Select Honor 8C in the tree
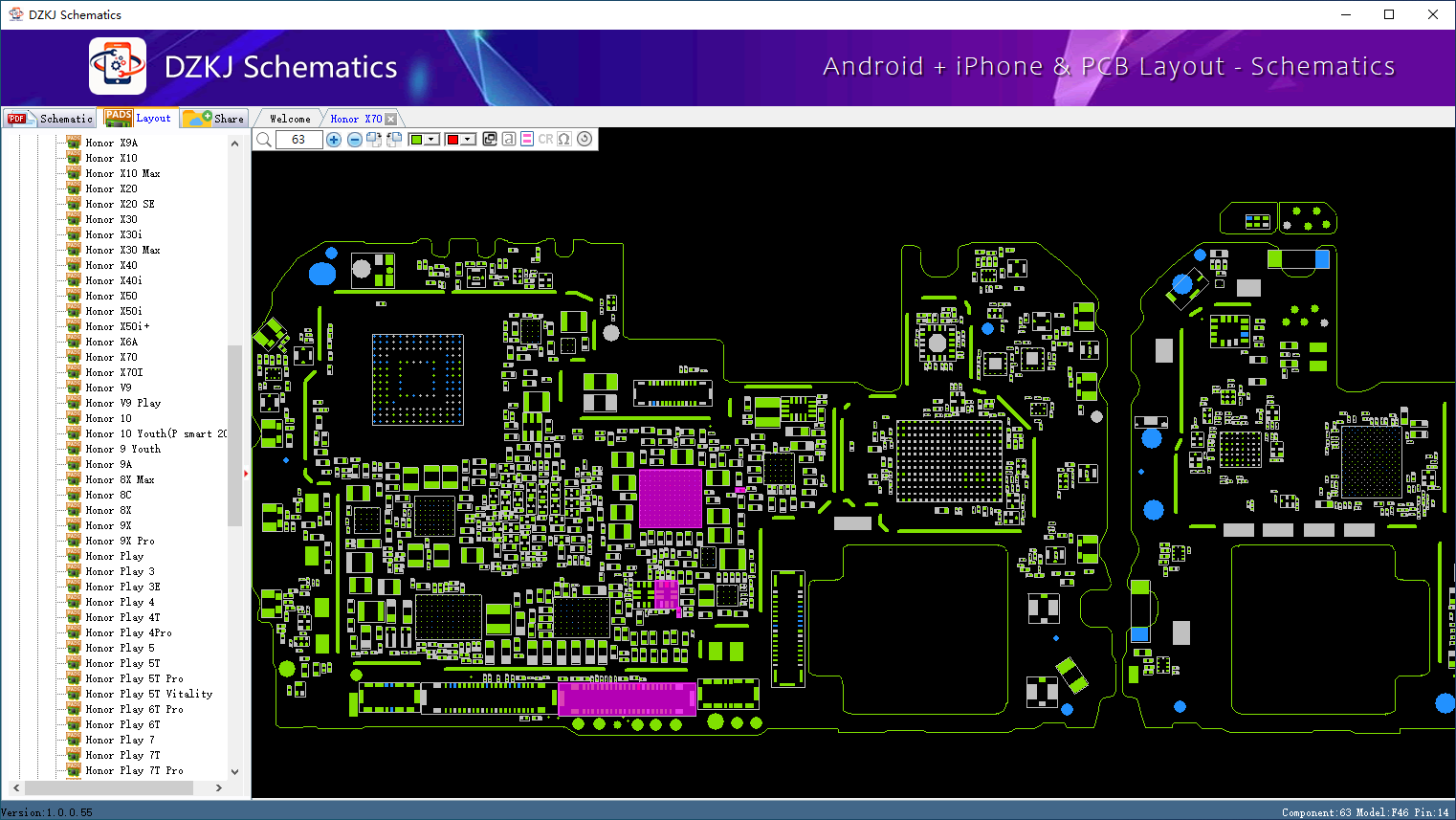1456x820 pixels. pyautogui.click(x=108, y=495)
